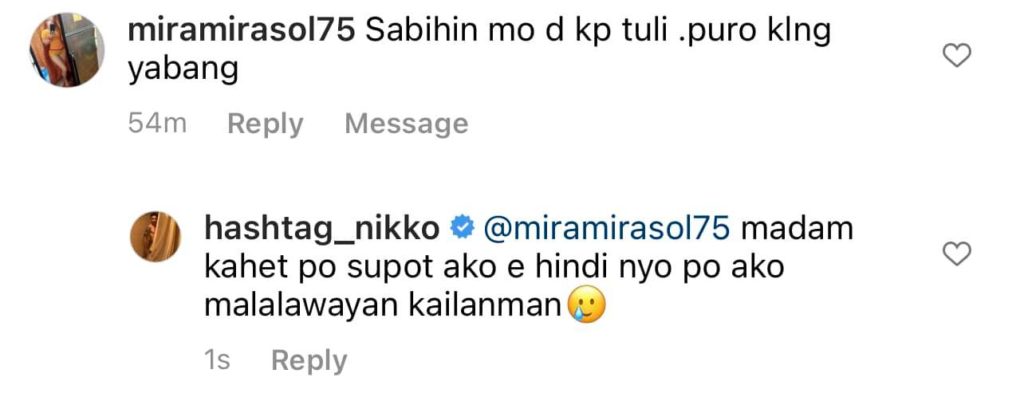
Task: Like hashtag_nikko's reply with the heart icon
Action: pyautogui.click(x=958, y=253)
